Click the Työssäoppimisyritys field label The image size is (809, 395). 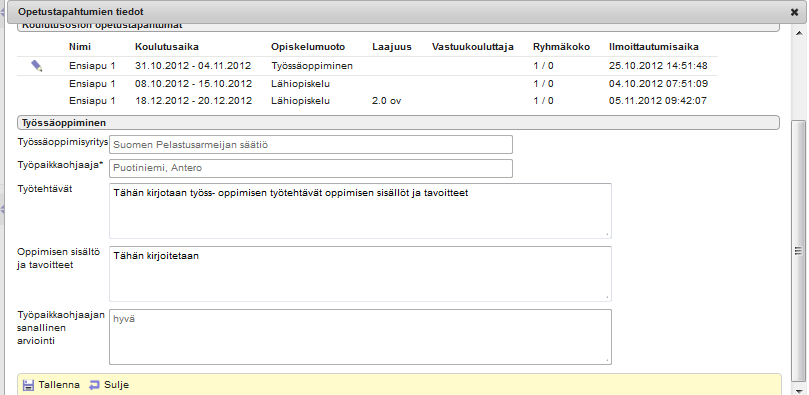coord(63,142)
